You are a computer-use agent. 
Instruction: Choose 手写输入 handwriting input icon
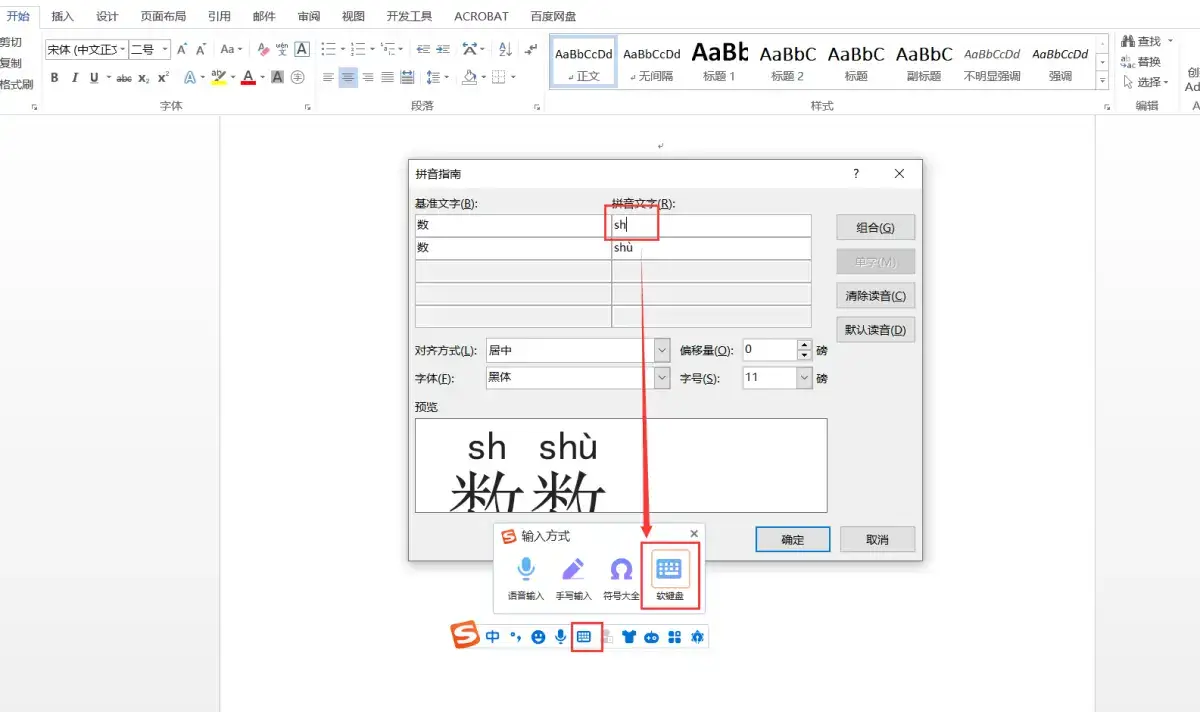click(573, 577)
